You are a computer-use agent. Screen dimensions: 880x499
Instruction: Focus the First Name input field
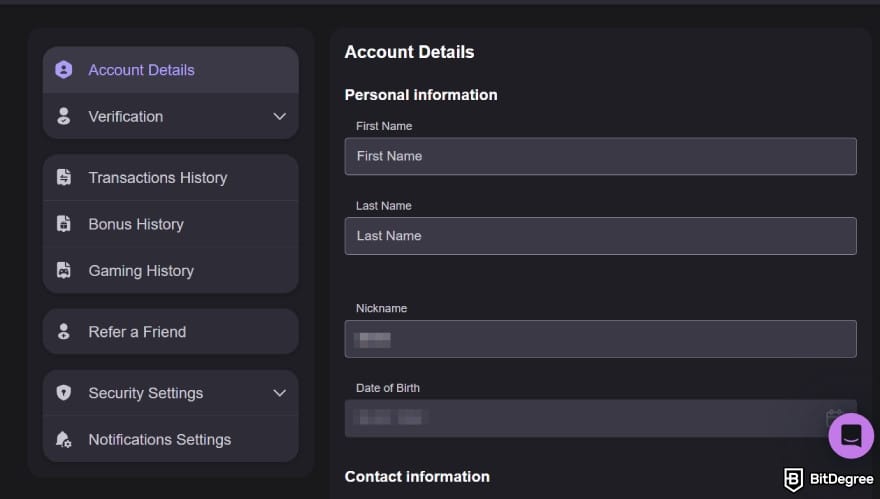click(x=601, y=156)
